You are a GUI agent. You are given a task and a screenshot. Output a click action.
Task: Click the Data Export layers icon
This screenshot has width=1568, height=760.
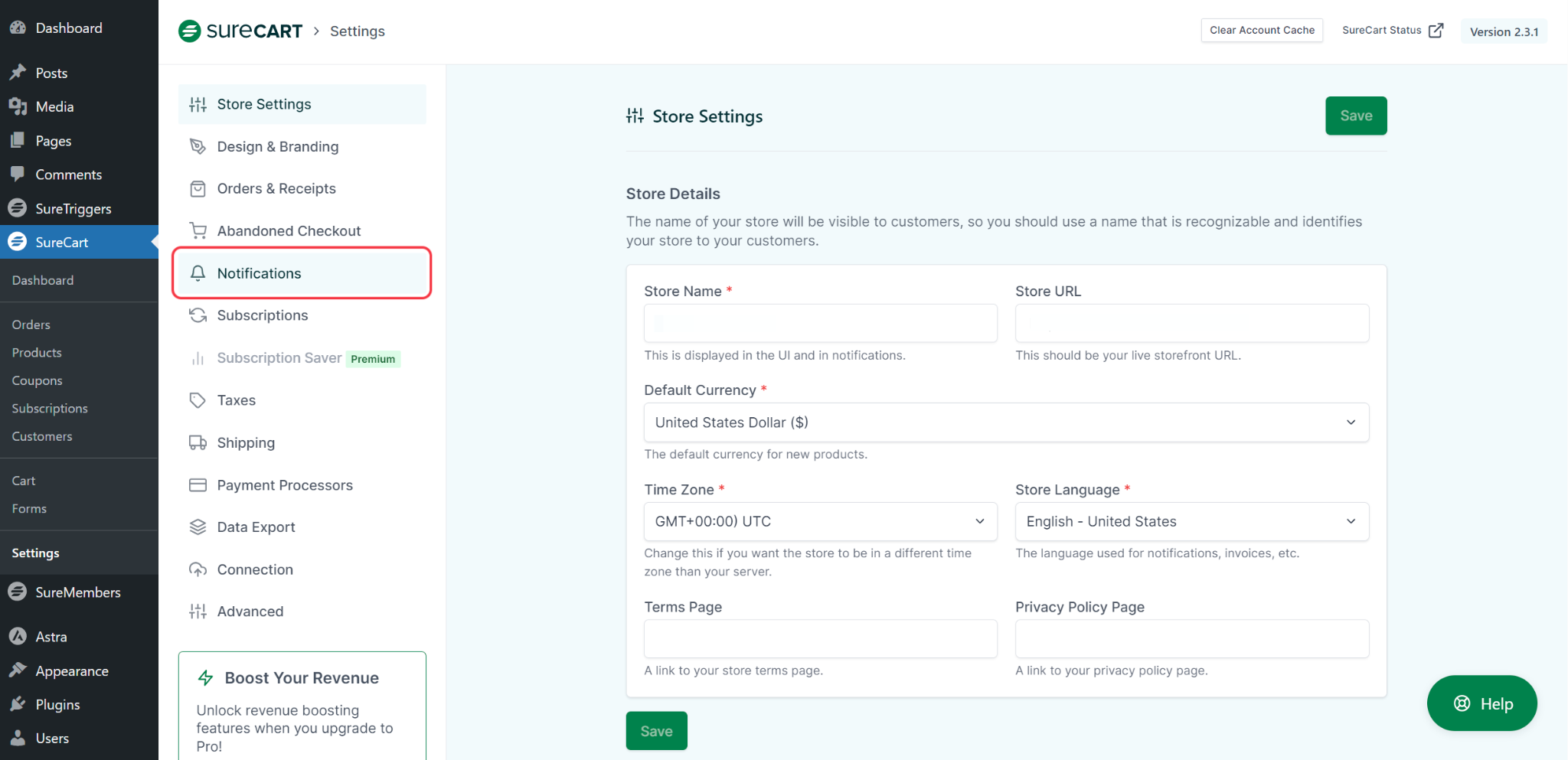[198, 527]
